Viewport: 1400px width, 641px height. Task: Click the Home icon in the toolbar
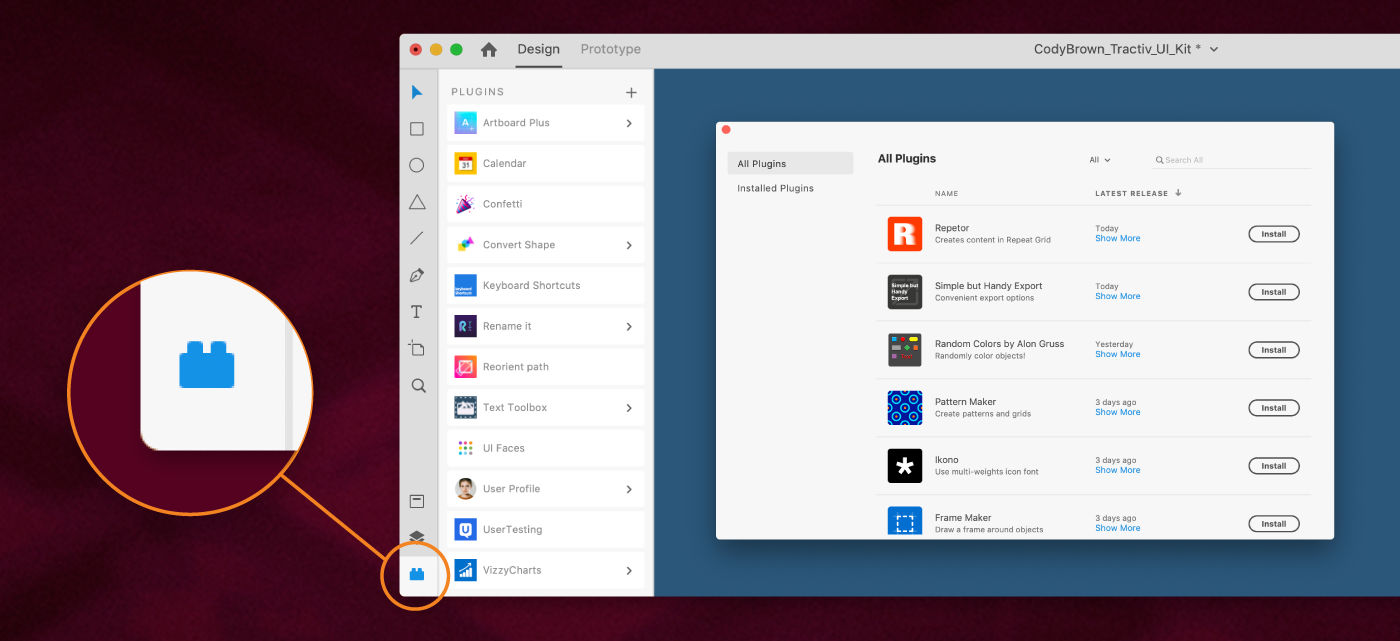tap(487, 48)
